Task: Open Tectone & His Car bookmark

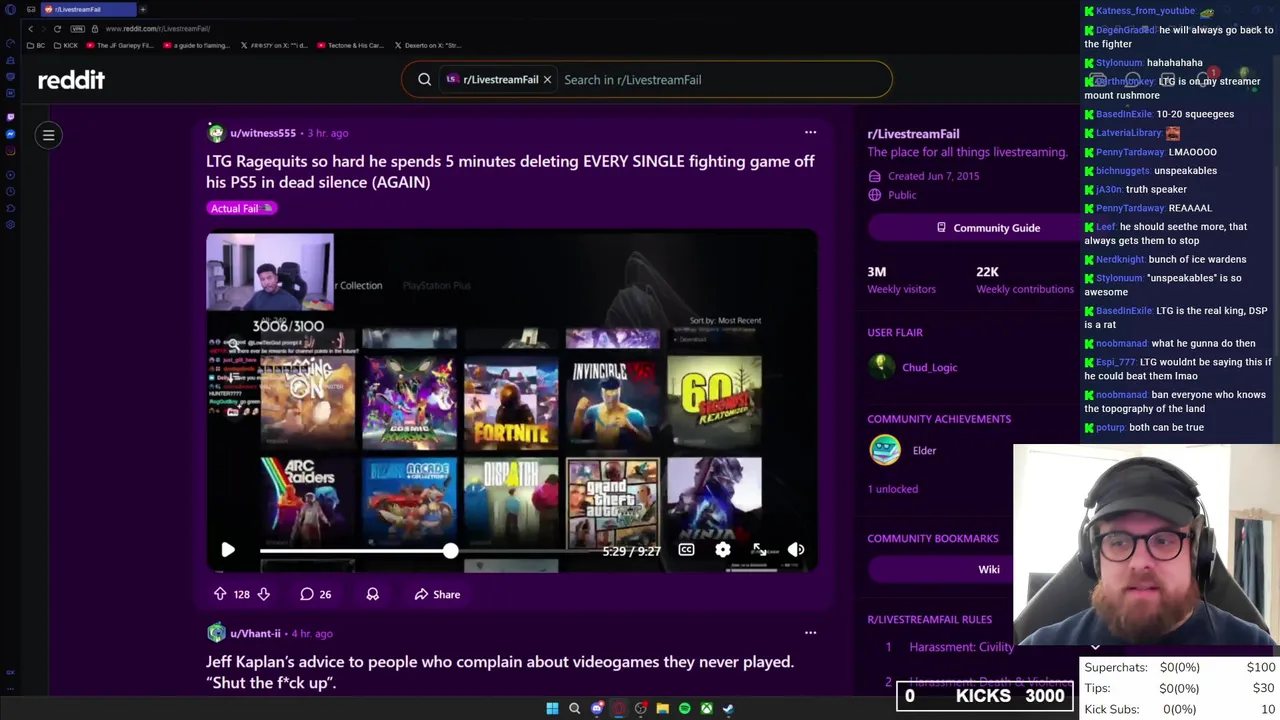Action: (x=350, y=45)
